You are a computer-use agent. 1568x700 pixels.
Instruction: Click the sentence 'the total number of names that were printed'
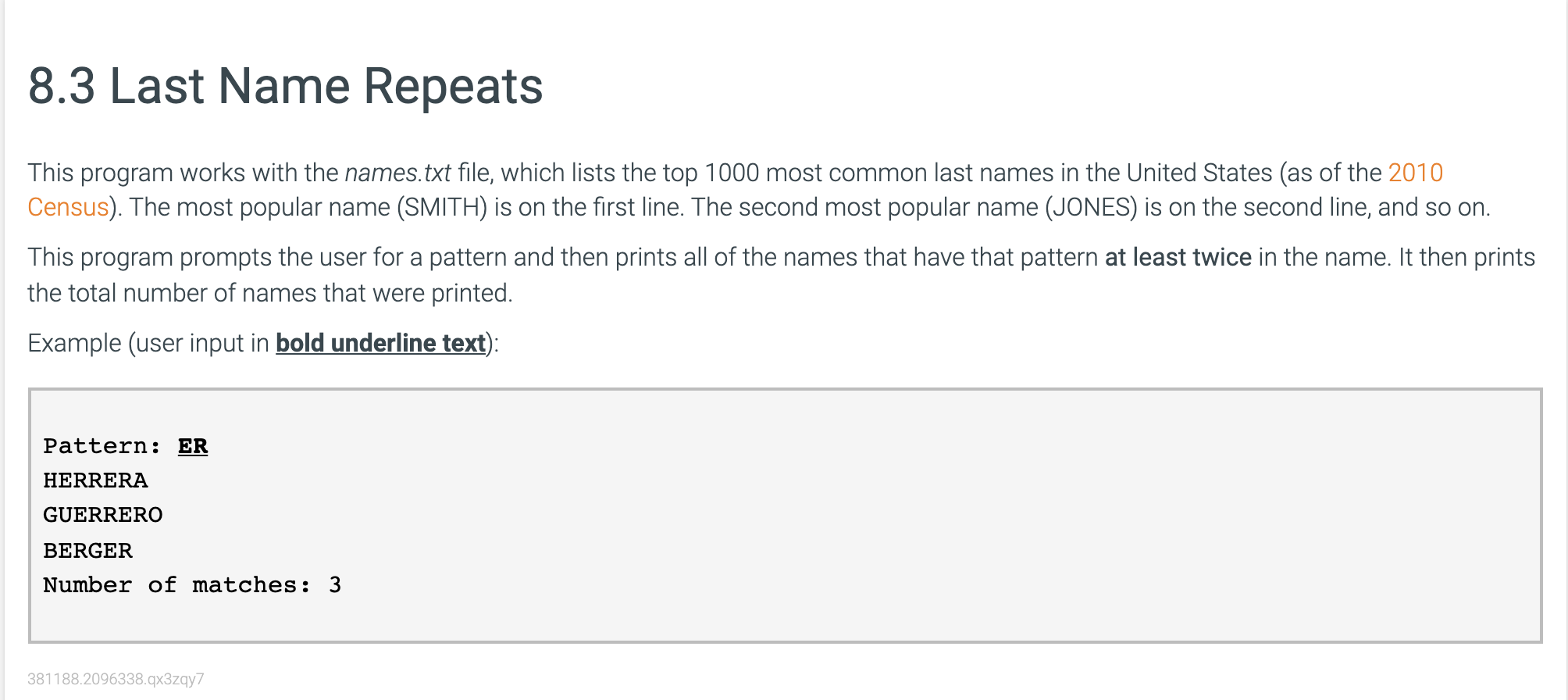coord(269,294)
